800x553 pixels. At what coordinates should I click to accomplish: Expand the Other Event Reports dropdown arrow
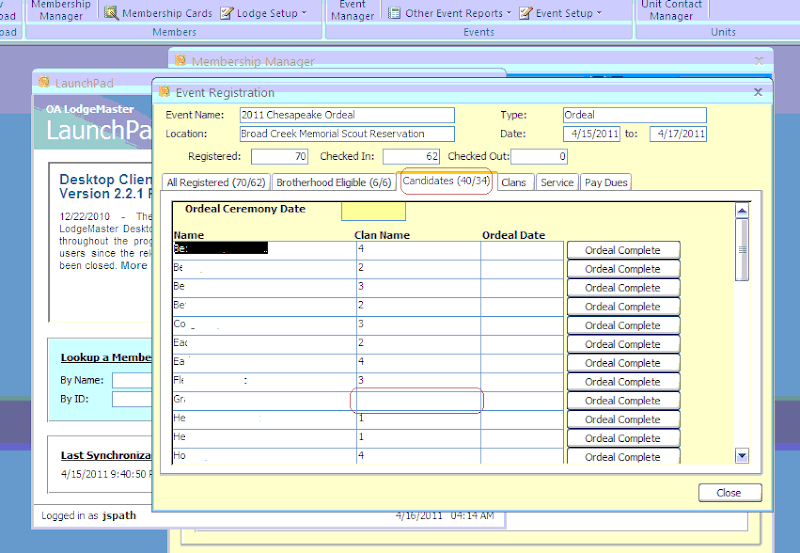[509, 13]
